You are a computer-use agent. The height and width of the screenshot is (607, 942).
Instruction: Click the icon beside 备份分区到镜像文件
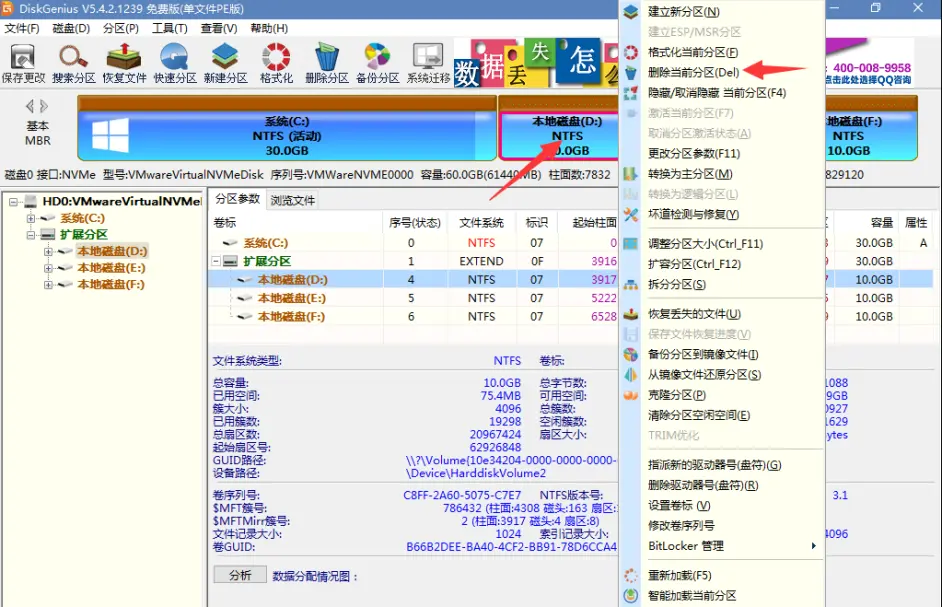click(x=630, y=355)
